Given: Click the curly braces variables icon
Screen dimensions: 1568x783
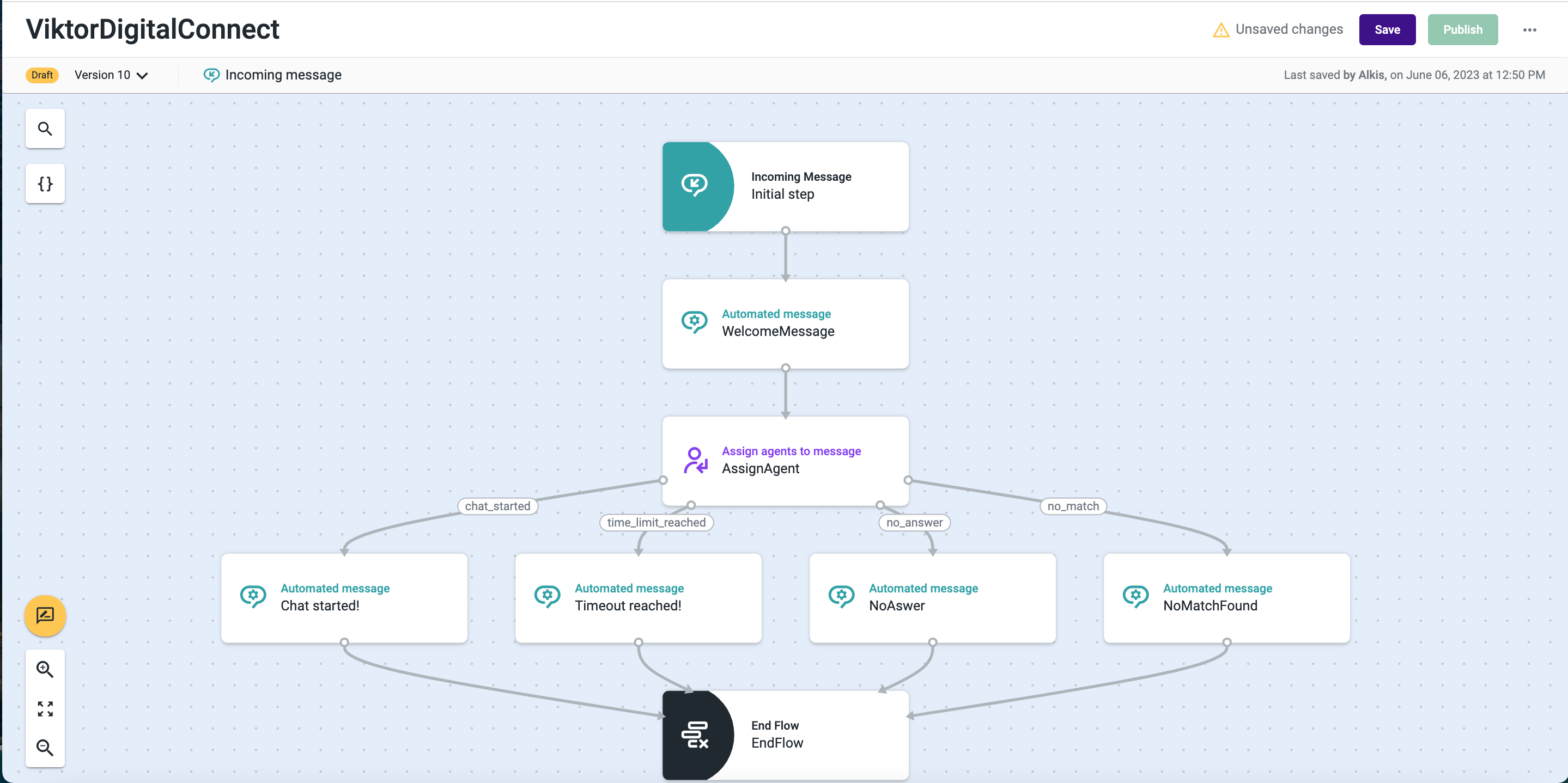Looking at the screenshot, I should pyautogui.click(x=45, y=183).
